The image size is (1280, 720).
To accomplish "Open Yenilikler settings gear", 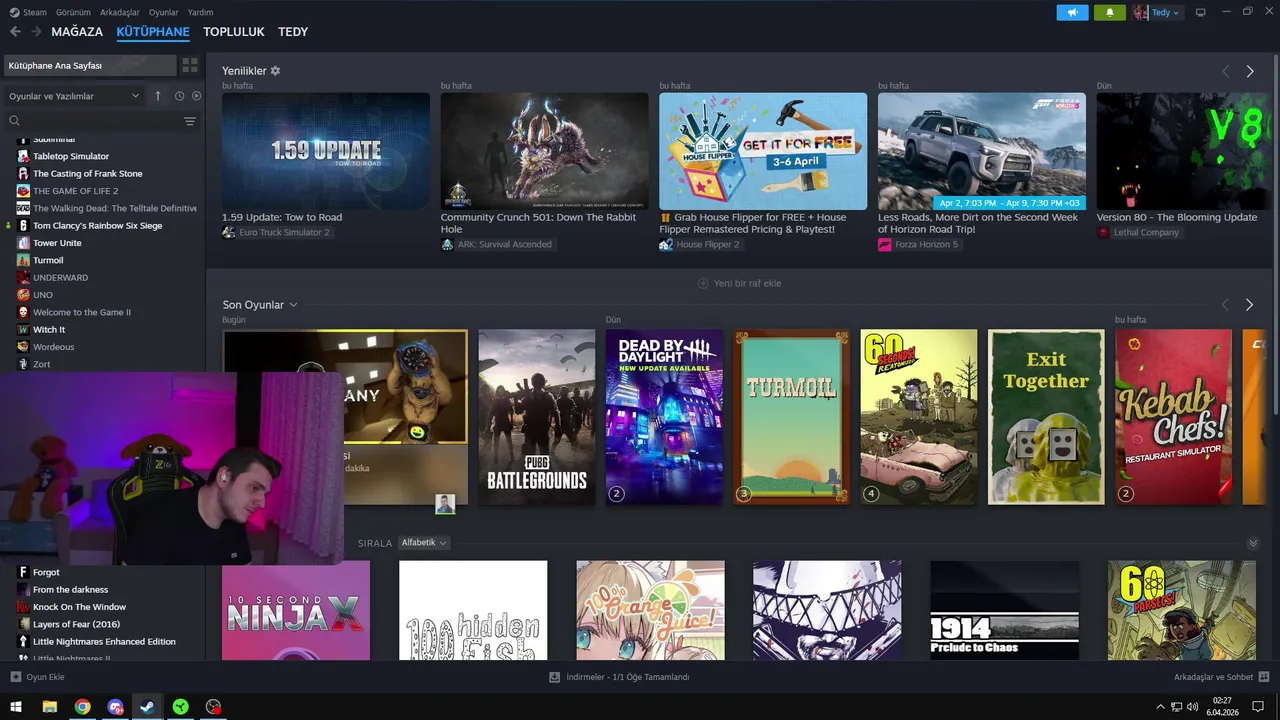I will 275,71.
